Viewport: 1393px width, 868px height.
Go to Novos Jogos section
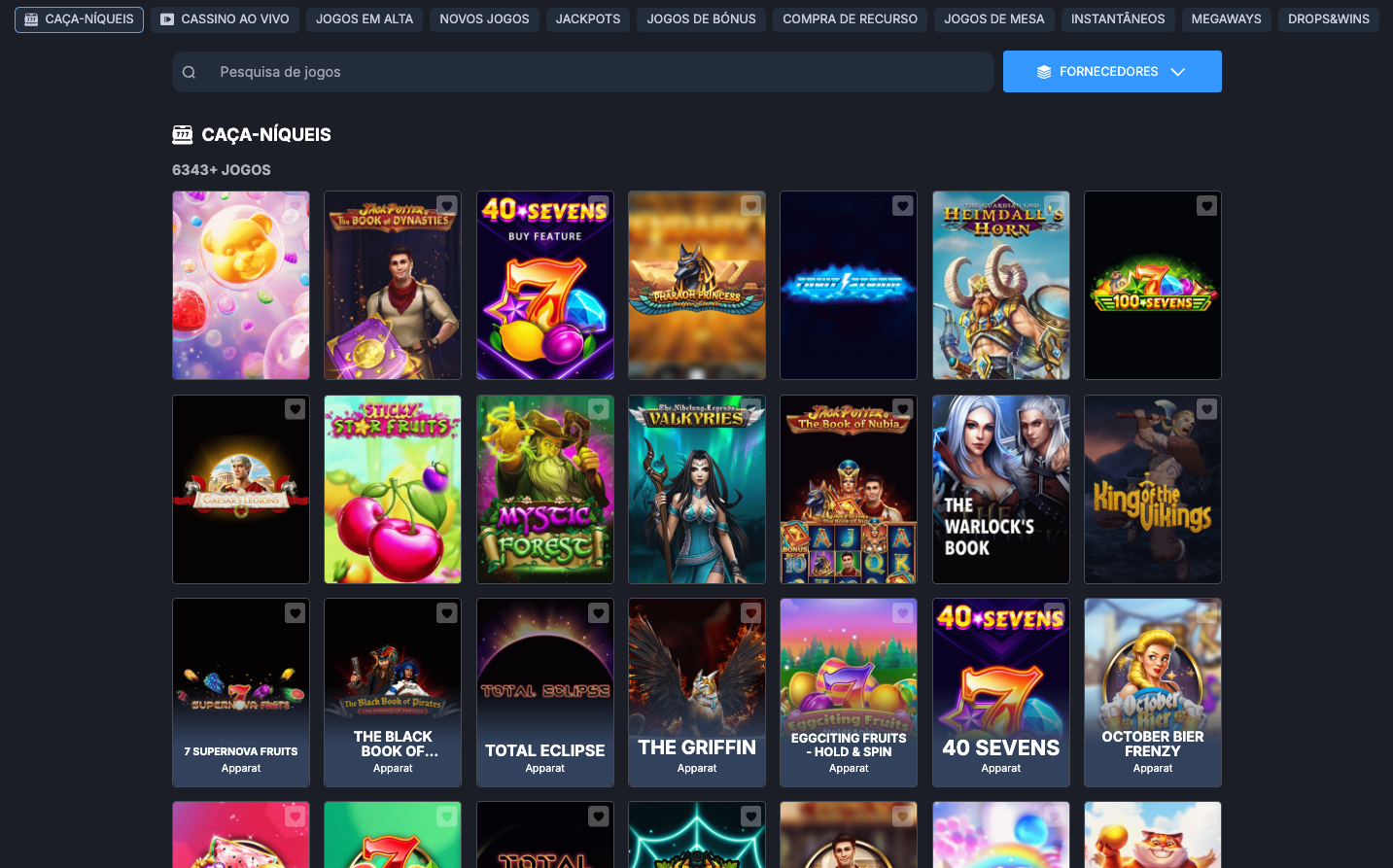point(484,19)
